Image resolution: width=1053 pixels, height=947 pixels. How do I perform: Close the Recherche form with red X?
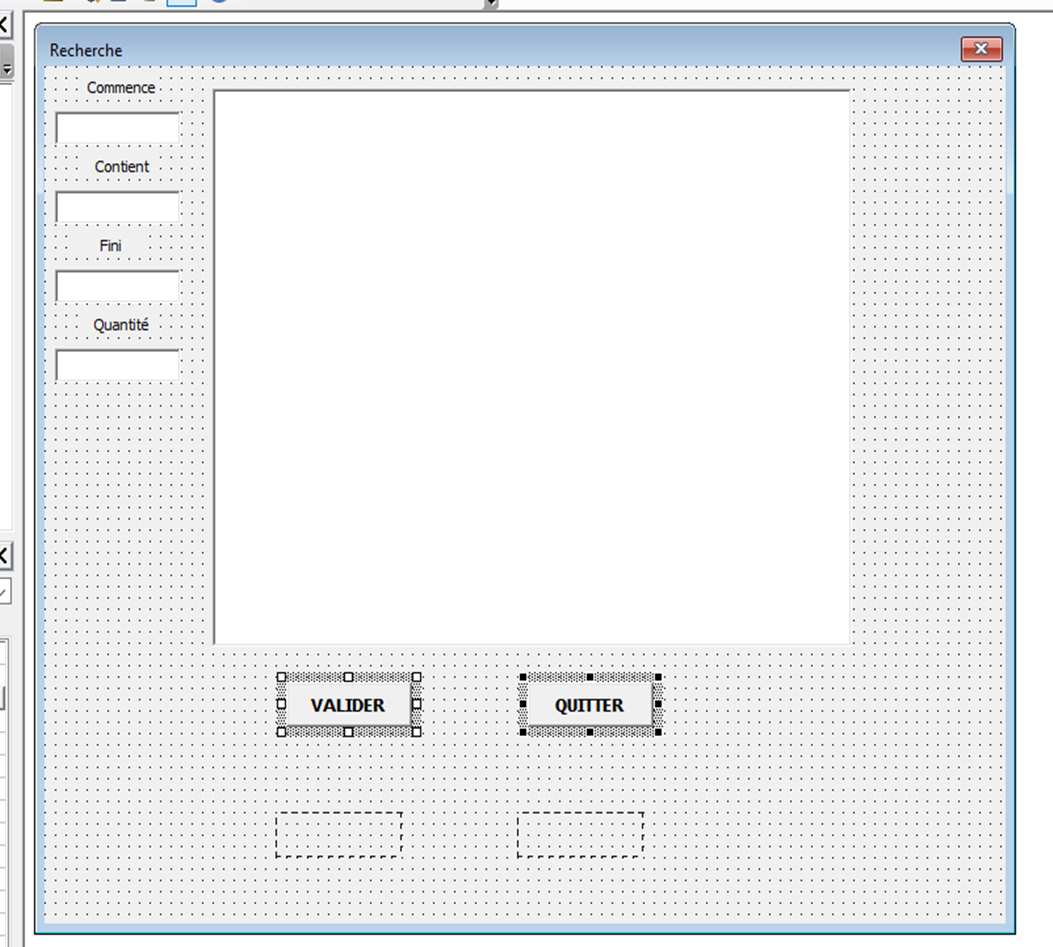click(981, 49)
